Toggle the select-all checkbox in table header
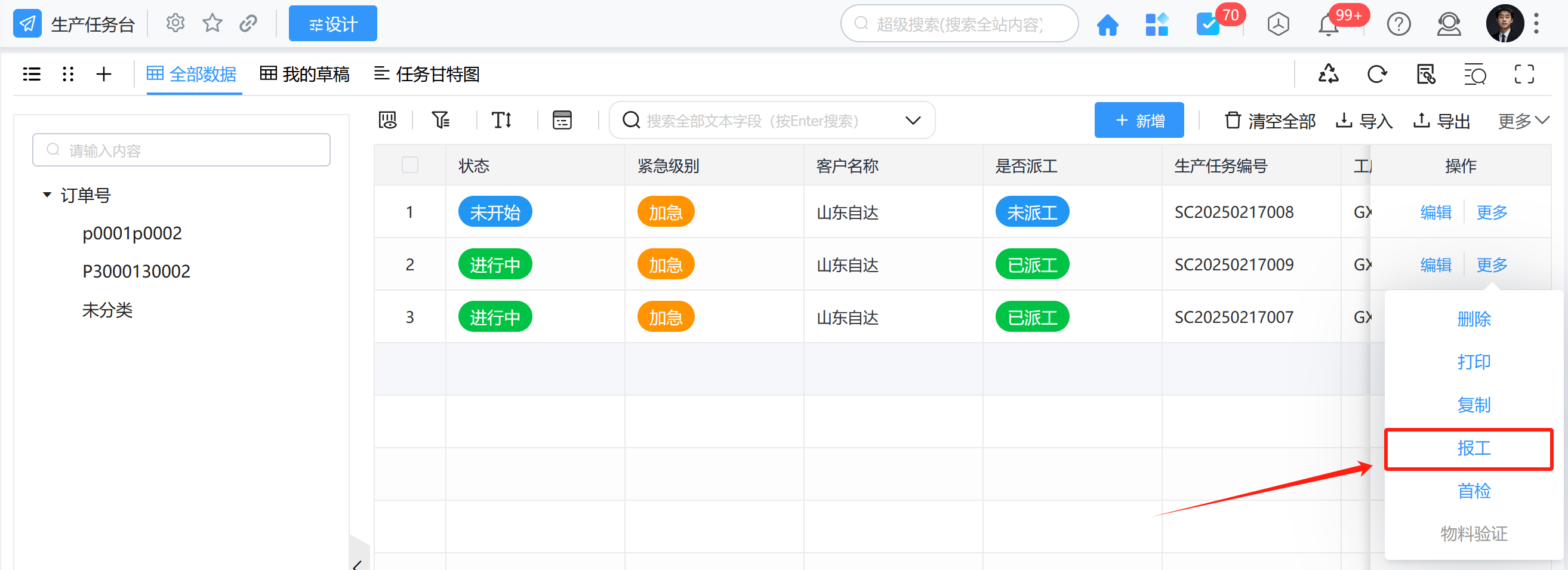Screen dimensions: 1568x570 coord(409,165)
